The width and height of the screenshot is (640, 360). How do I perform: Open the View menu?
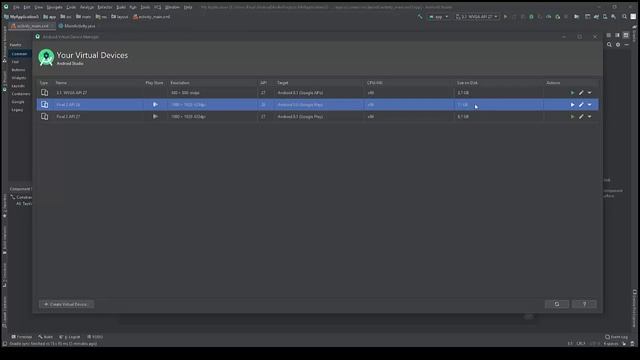[x=38, y=7]
